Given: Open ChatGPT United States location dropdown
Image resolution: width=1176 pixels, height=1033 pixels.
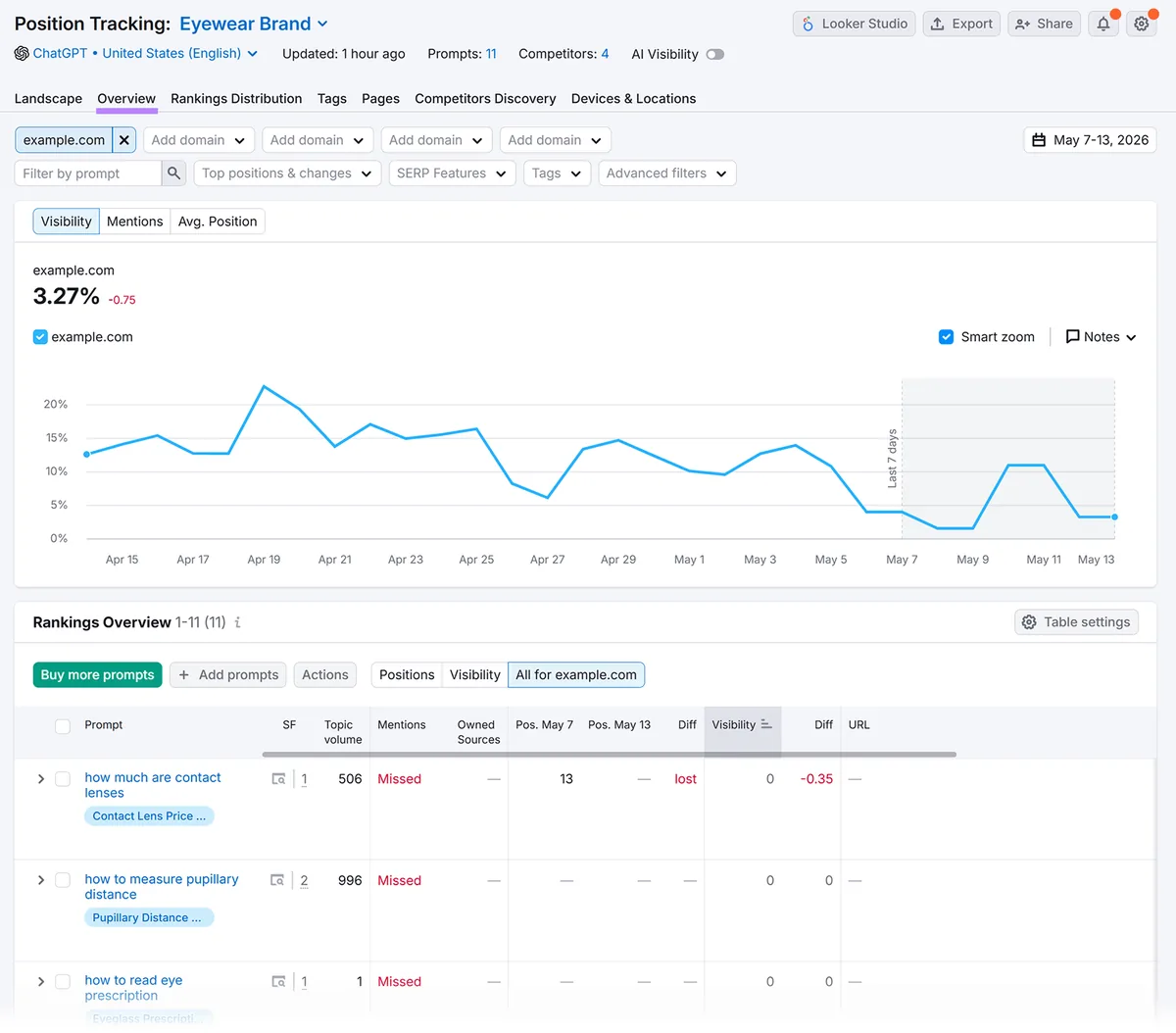Looking at the screenshot, I should pyautogui.click(x=145, y=53).
